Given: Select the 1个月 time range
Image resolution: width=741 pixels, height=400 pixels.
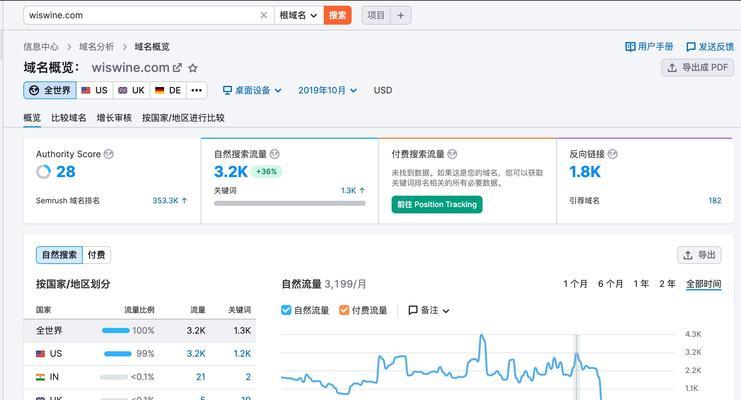Looking at the screenshot, I should point(575,284).
